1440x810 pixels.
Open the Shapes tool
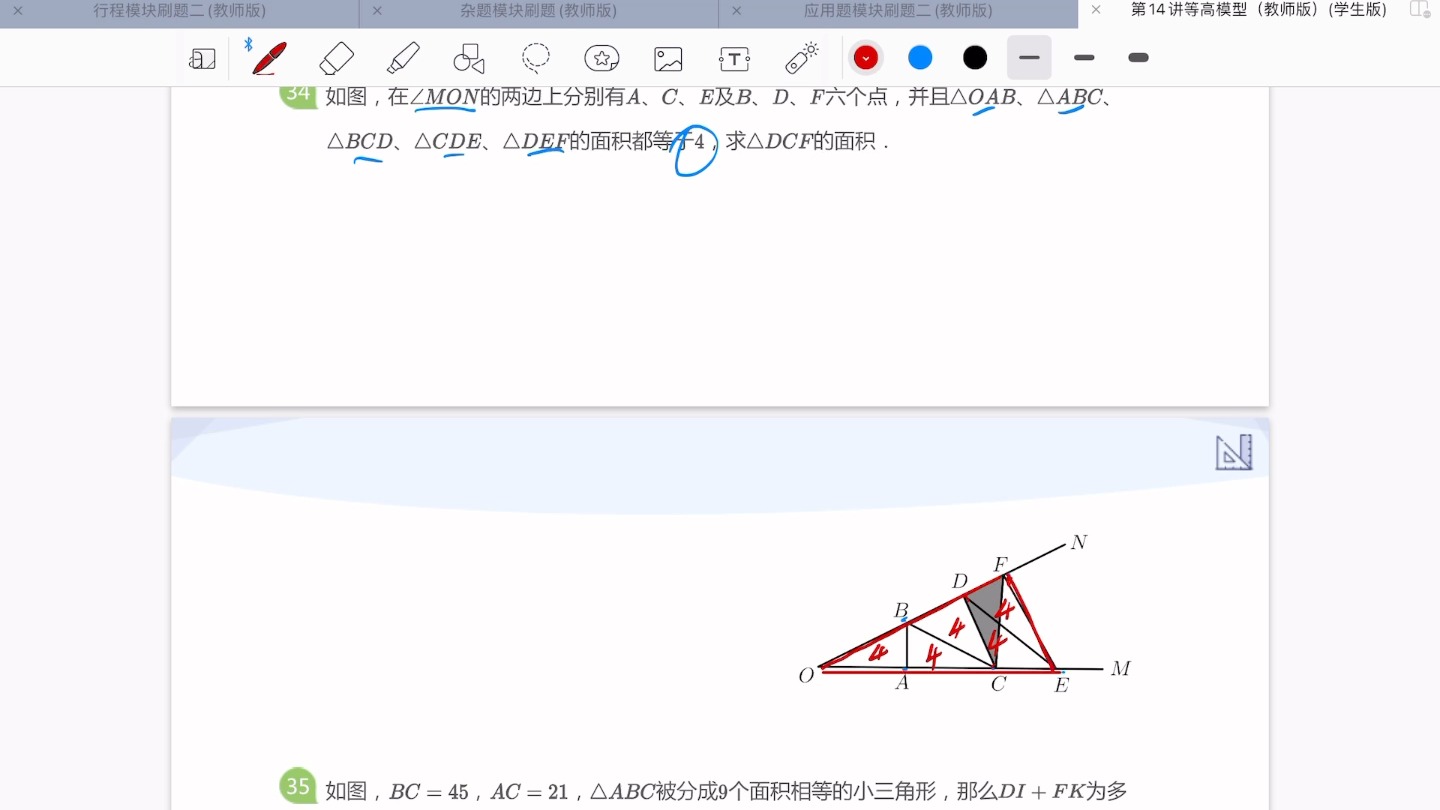click(x=469, y=58)
